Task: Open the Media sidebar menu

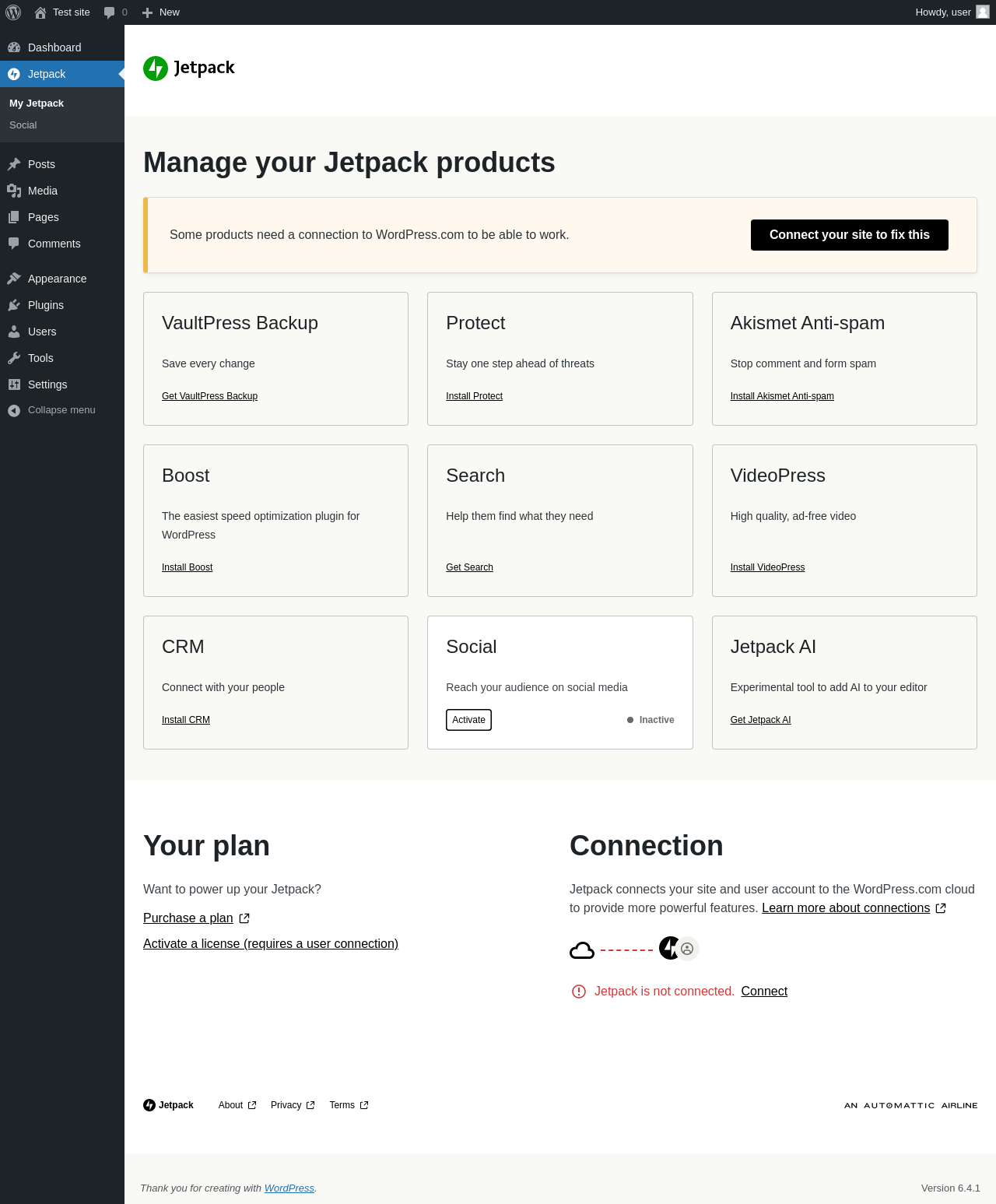Action: 43,191
